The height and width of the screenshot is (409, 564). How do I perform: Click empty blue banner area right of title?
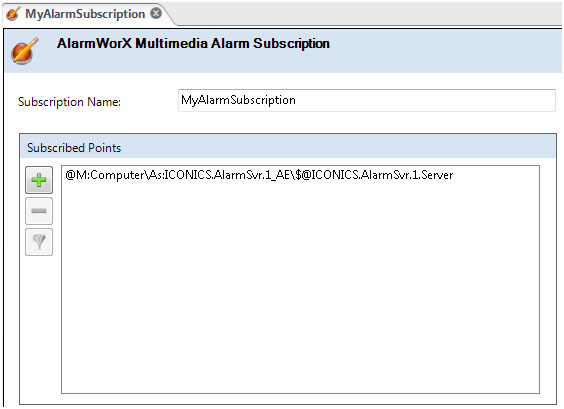pos(446,50)
